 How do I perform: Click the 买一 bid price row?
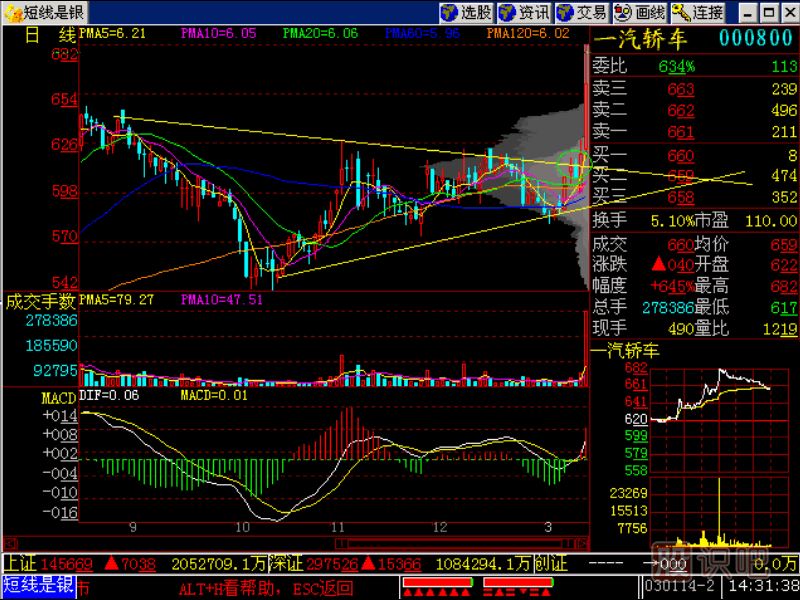coord(692,155)
